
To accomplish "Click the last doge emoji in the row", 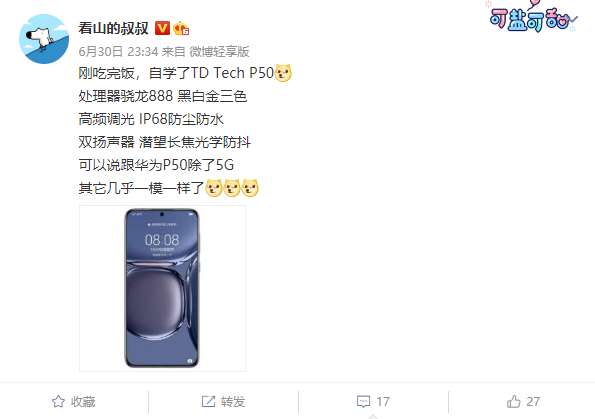I will [x=250, y=188].
